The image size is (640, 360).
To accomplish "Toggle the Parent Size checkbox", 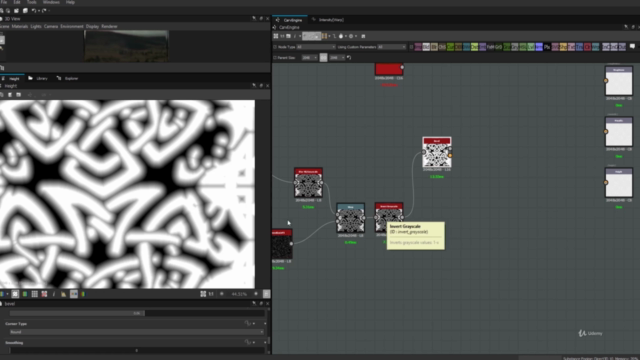I will 275,58.
